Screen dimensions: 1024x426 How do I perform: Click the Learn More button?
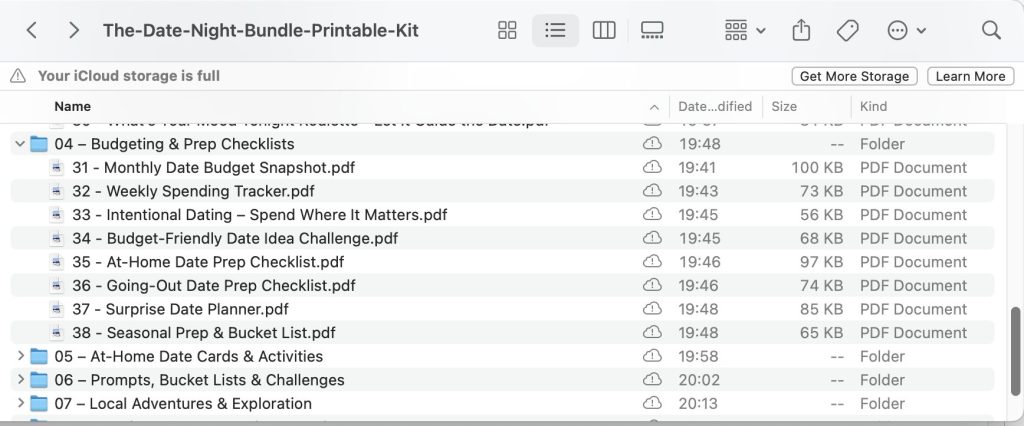click(x=970, y=76)
